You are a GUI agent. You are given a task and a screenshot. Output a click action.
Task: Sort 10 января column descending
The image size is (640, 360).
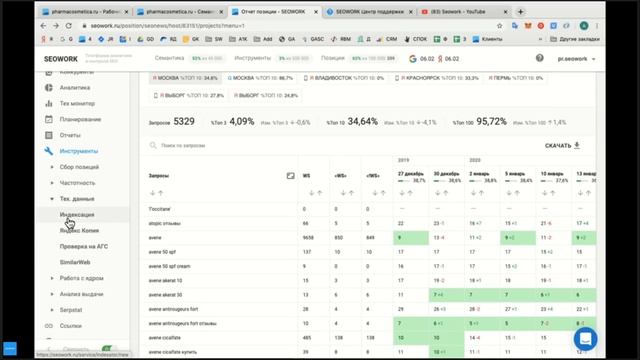[545, 193]
